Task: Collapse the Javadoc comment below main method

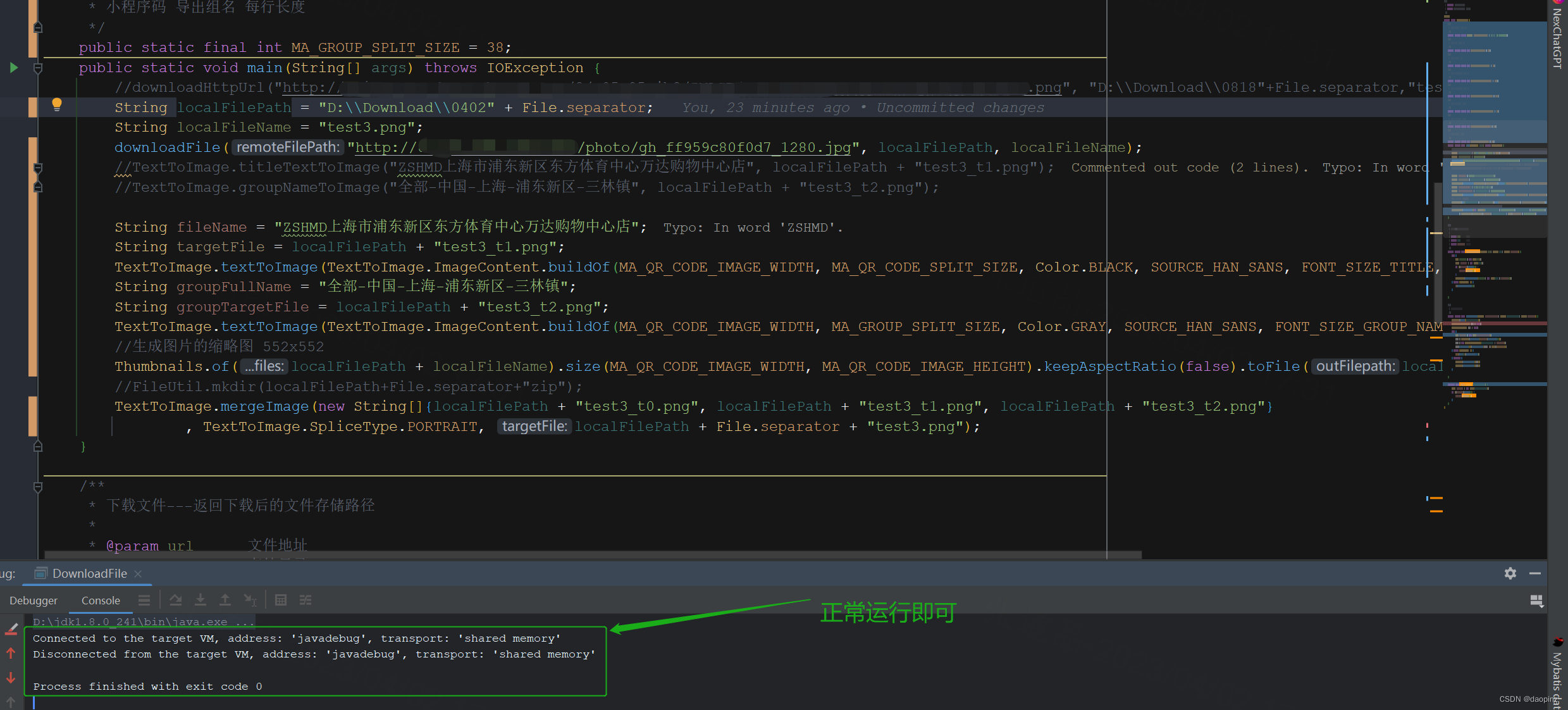Action: pos(38,487)
